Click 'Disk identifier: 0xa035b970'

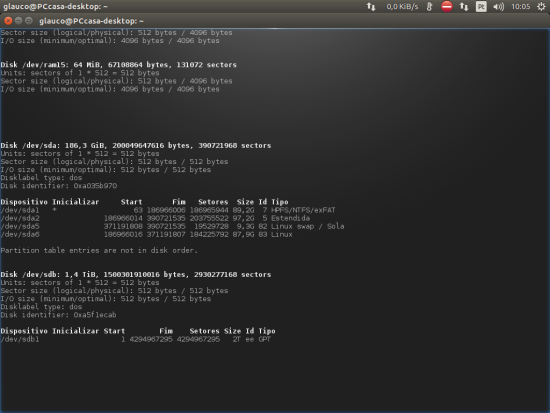coord(59,186)
